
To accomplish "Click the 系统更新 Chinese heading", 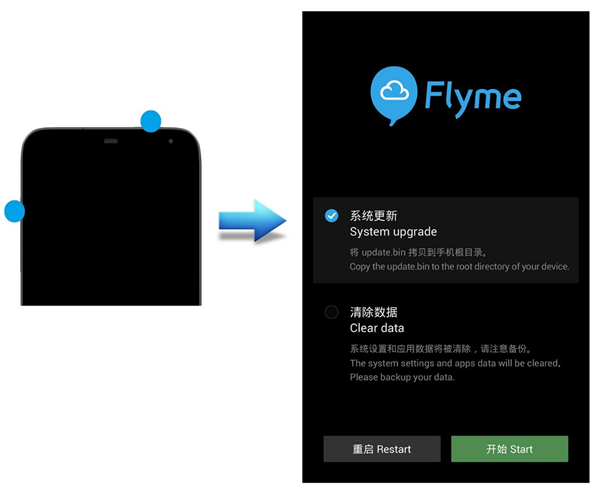I will click(373, 216).
